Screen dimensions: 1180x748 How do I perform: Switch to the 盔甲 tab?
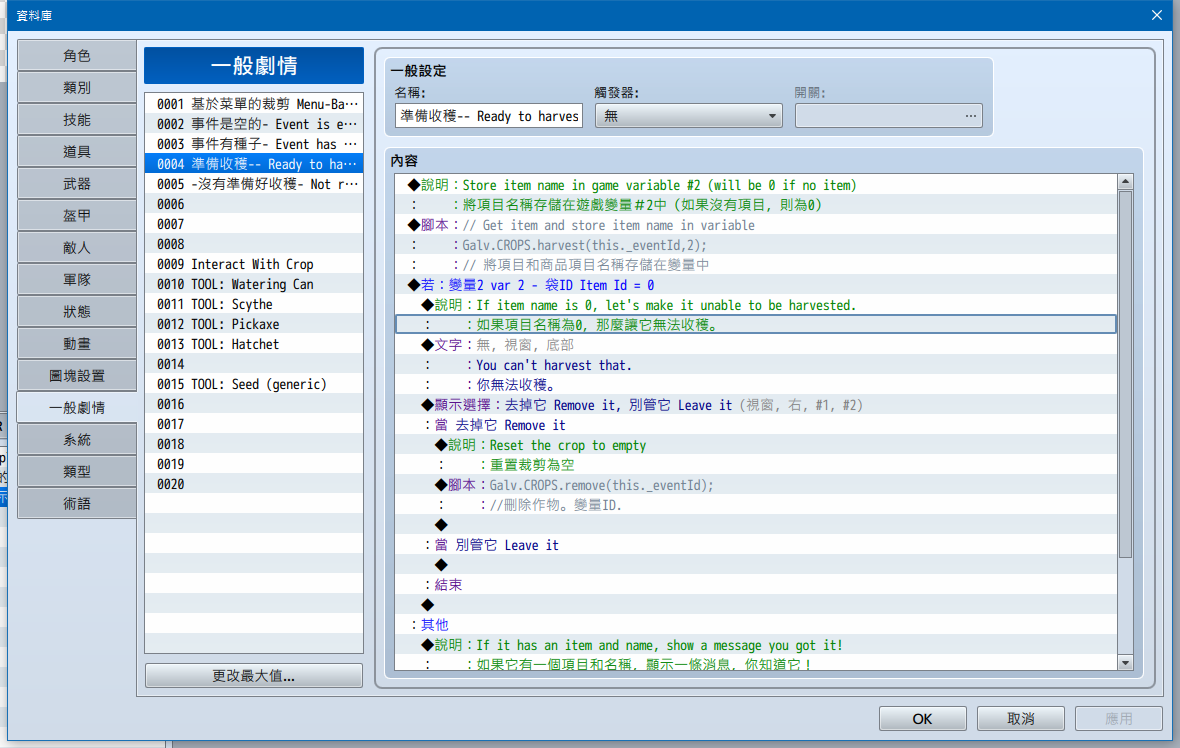coord(77,215)
